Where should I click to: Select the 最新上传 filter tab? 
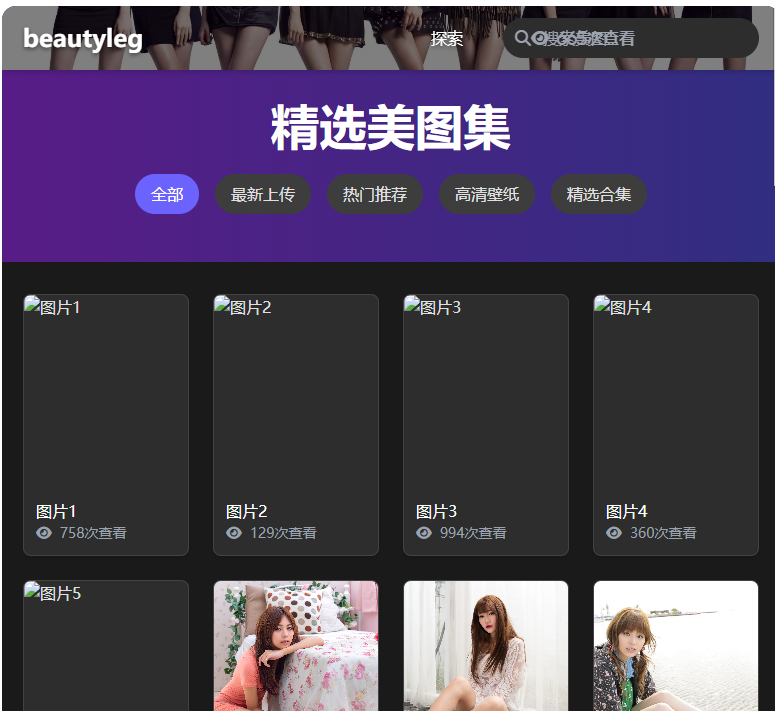(262, 194)
